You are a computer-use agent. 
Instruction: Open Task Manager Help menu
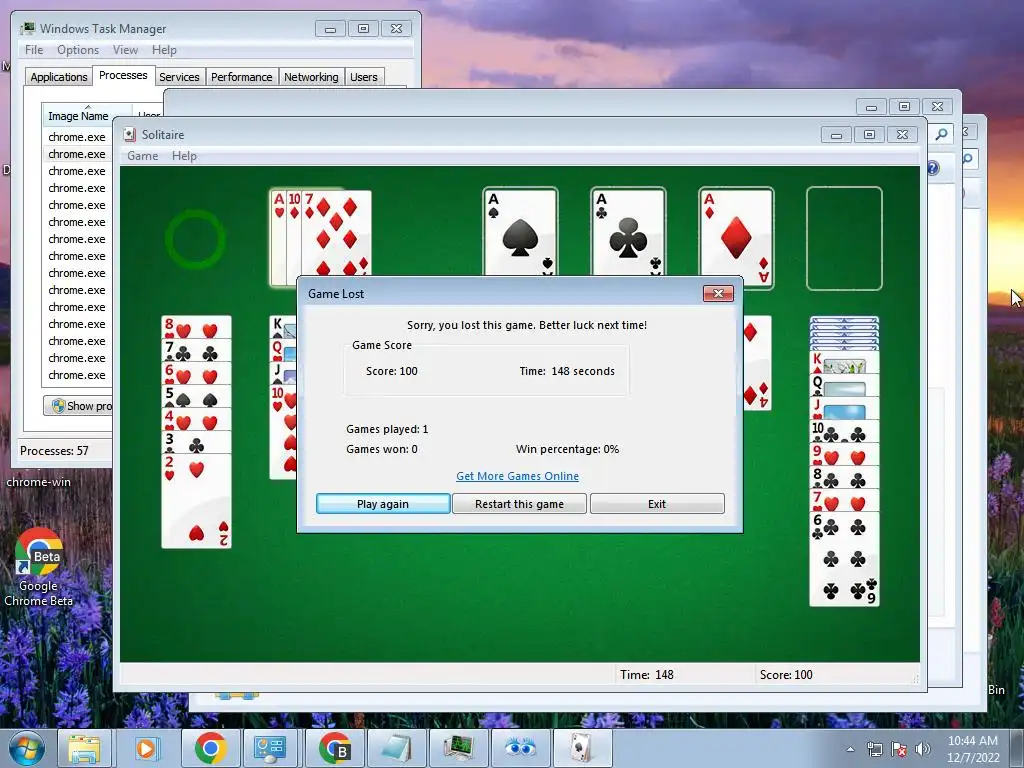tap(164, 50)
